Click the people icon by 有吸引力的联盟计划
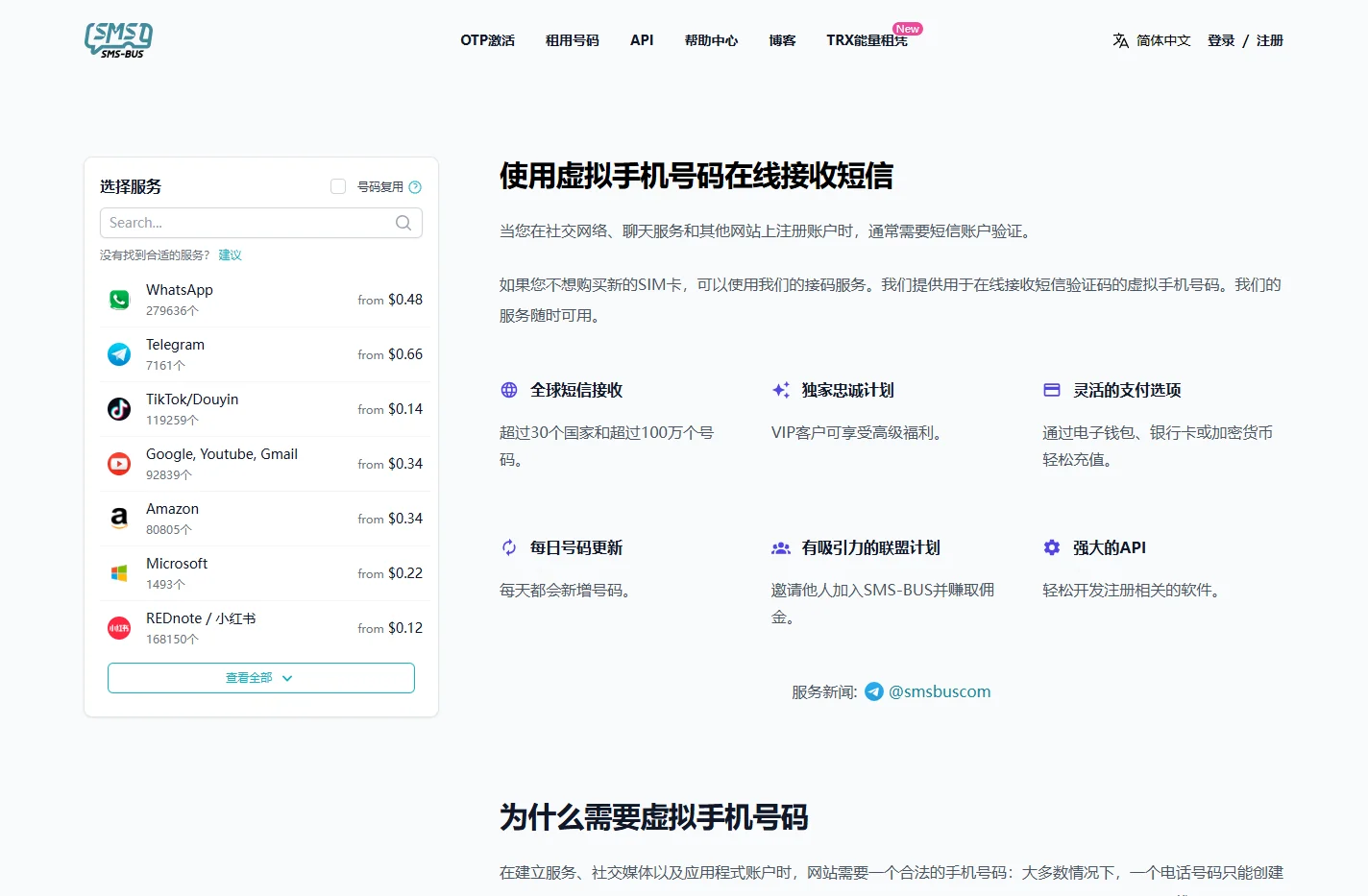This screenshot has height=896, width=1368. tap(781, 547)
